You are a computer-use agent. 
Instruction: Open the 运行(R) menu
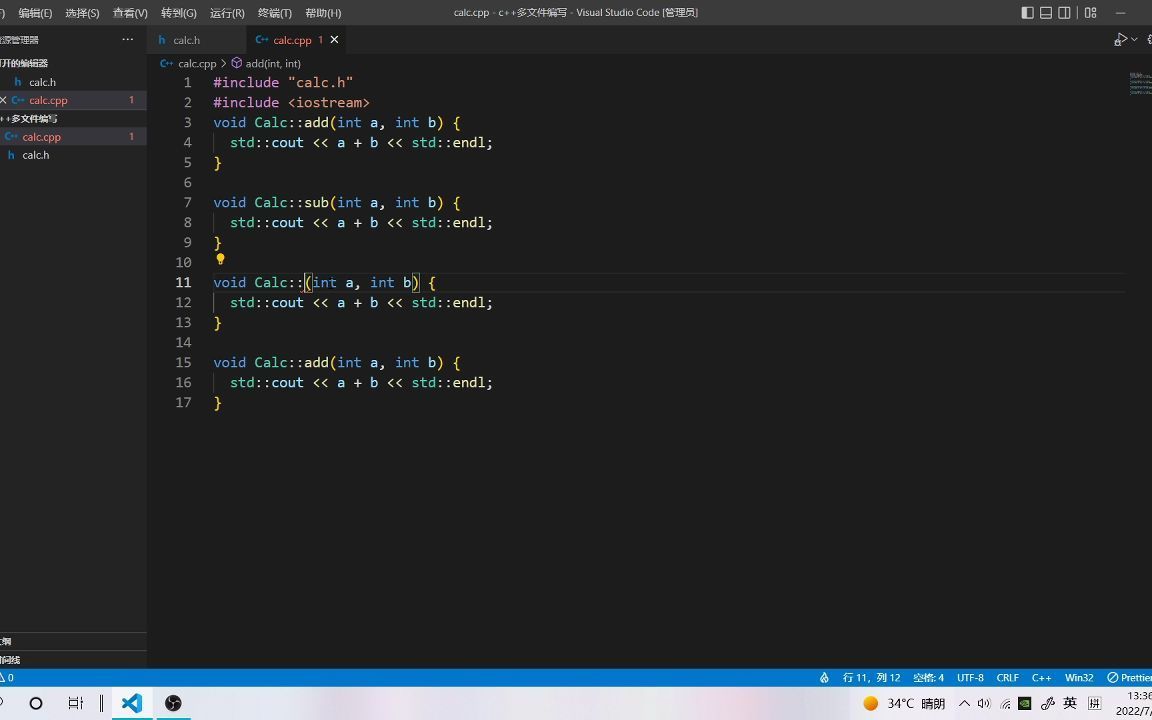227,12
